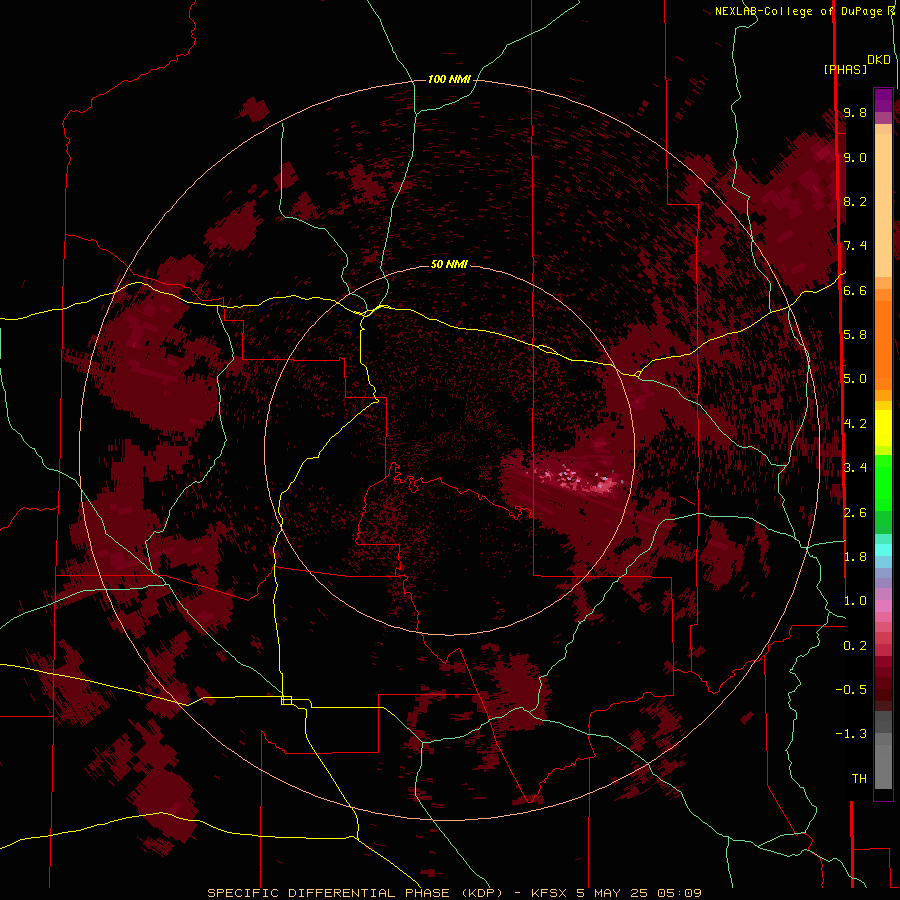This screenshot has height=900, width=900.
Task: Click the TH threshold label on scale
Action: tap(859, 779)
